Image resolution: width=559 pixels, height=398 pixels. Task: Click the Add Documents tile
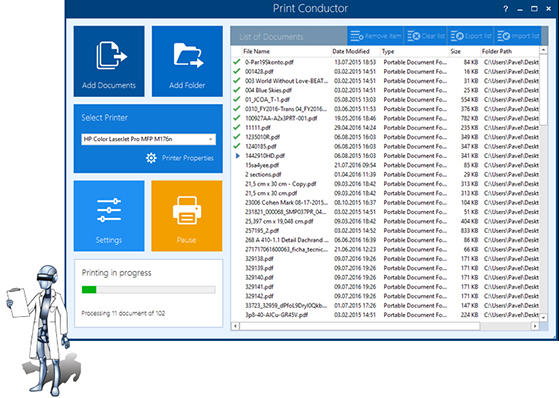pyautogui.click(x=109, y=61)
